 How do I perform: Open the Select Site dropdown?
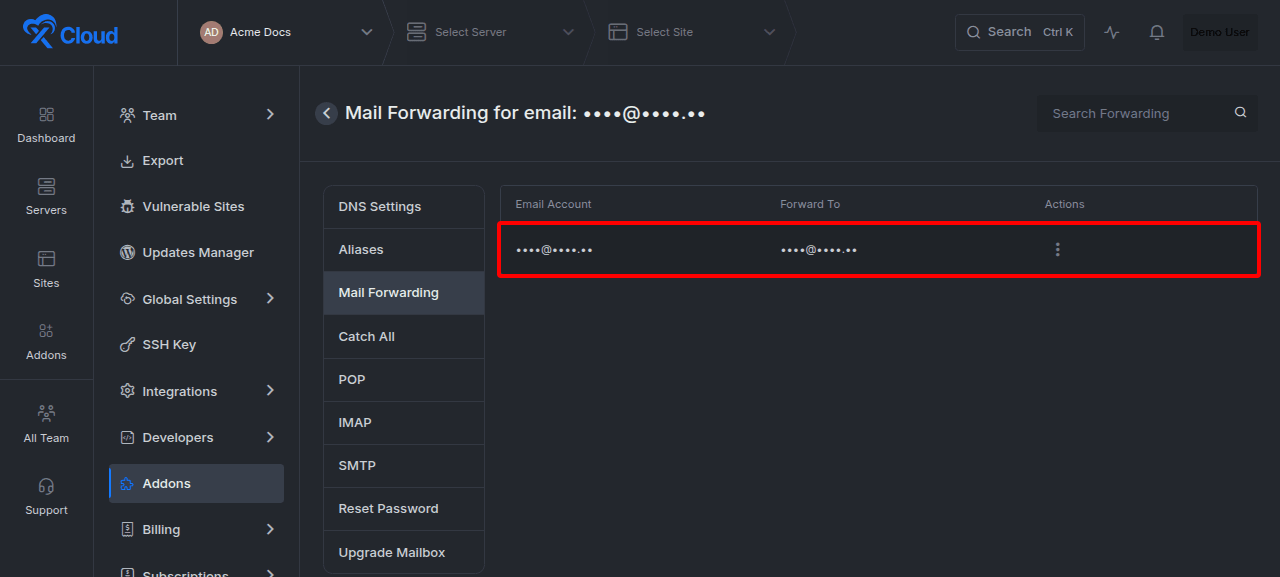[x=692, y=32]
